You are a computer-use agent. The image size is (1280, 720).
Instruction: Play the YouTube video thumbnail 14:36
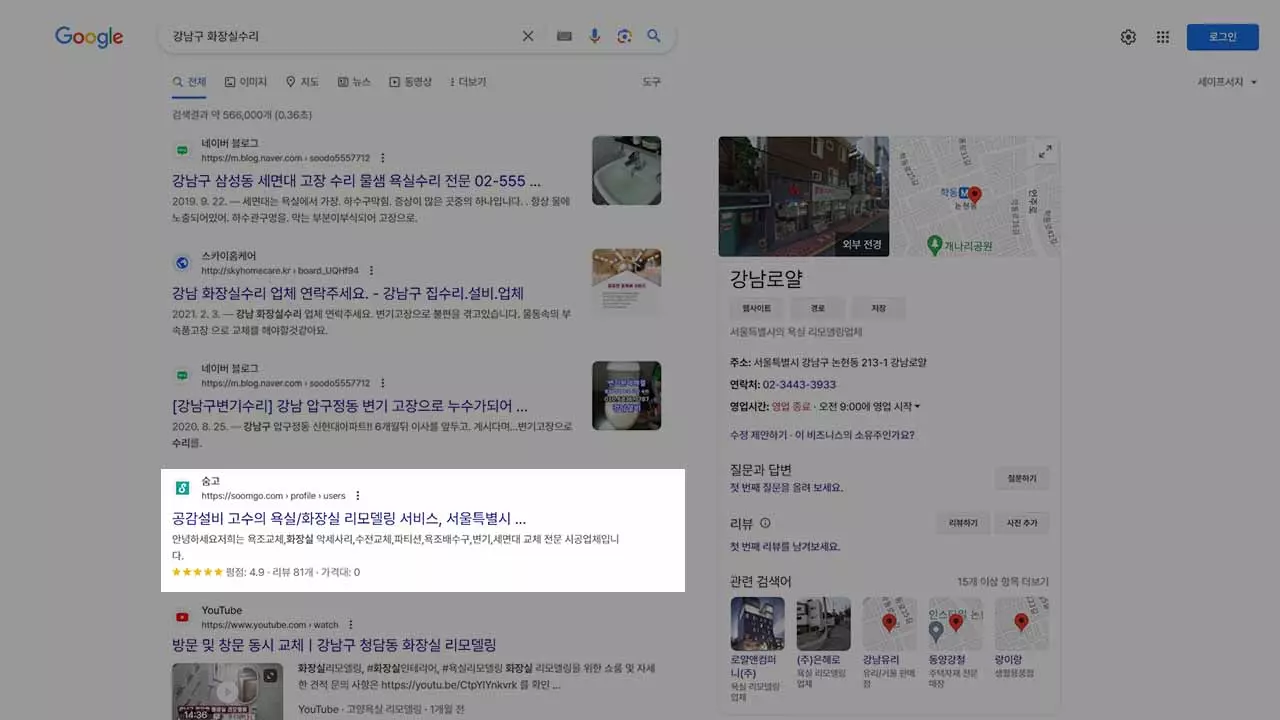point(227,691)
